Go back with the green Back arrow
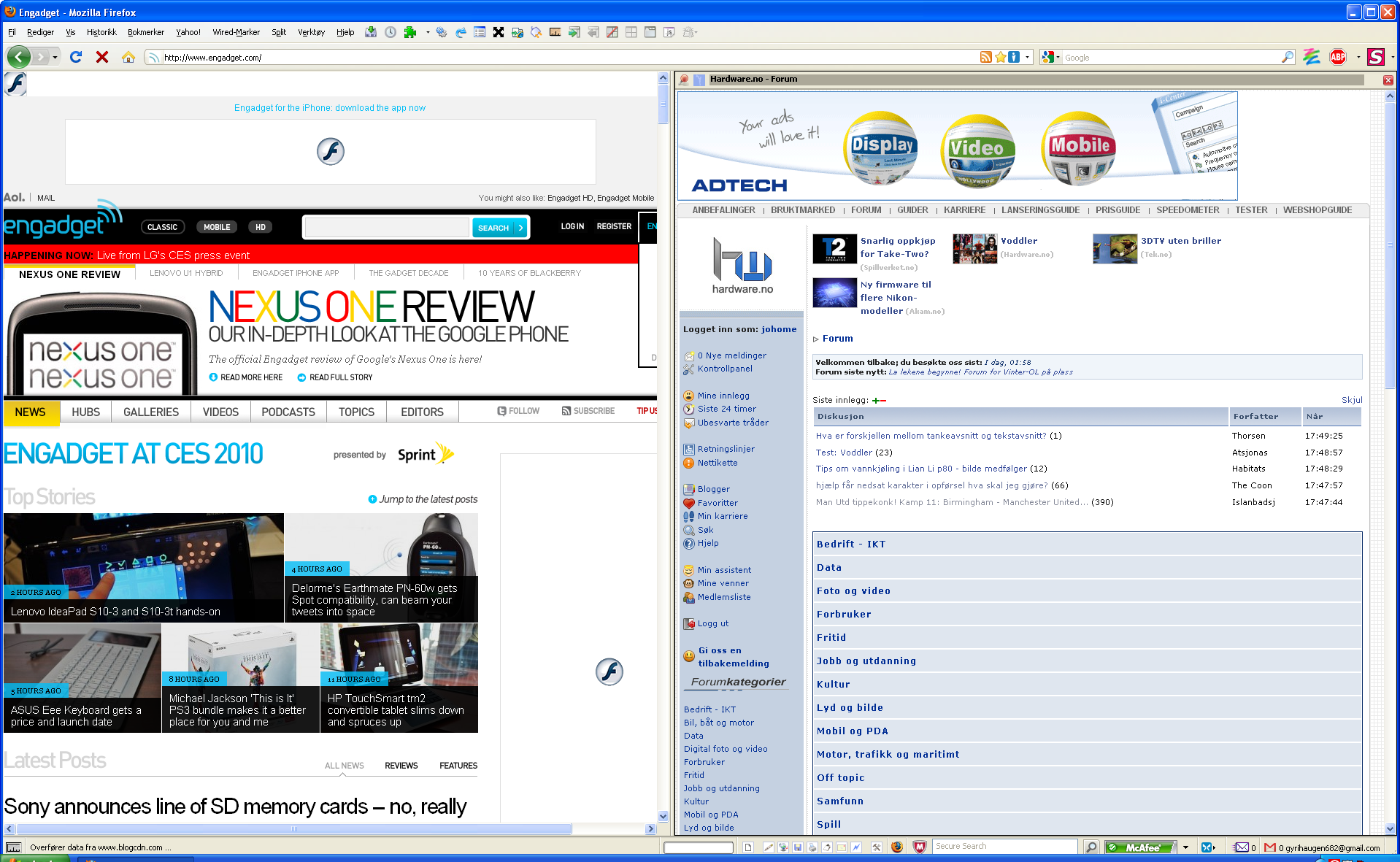1400x862 pixels. pyautogui.click(x=19, y=57)
